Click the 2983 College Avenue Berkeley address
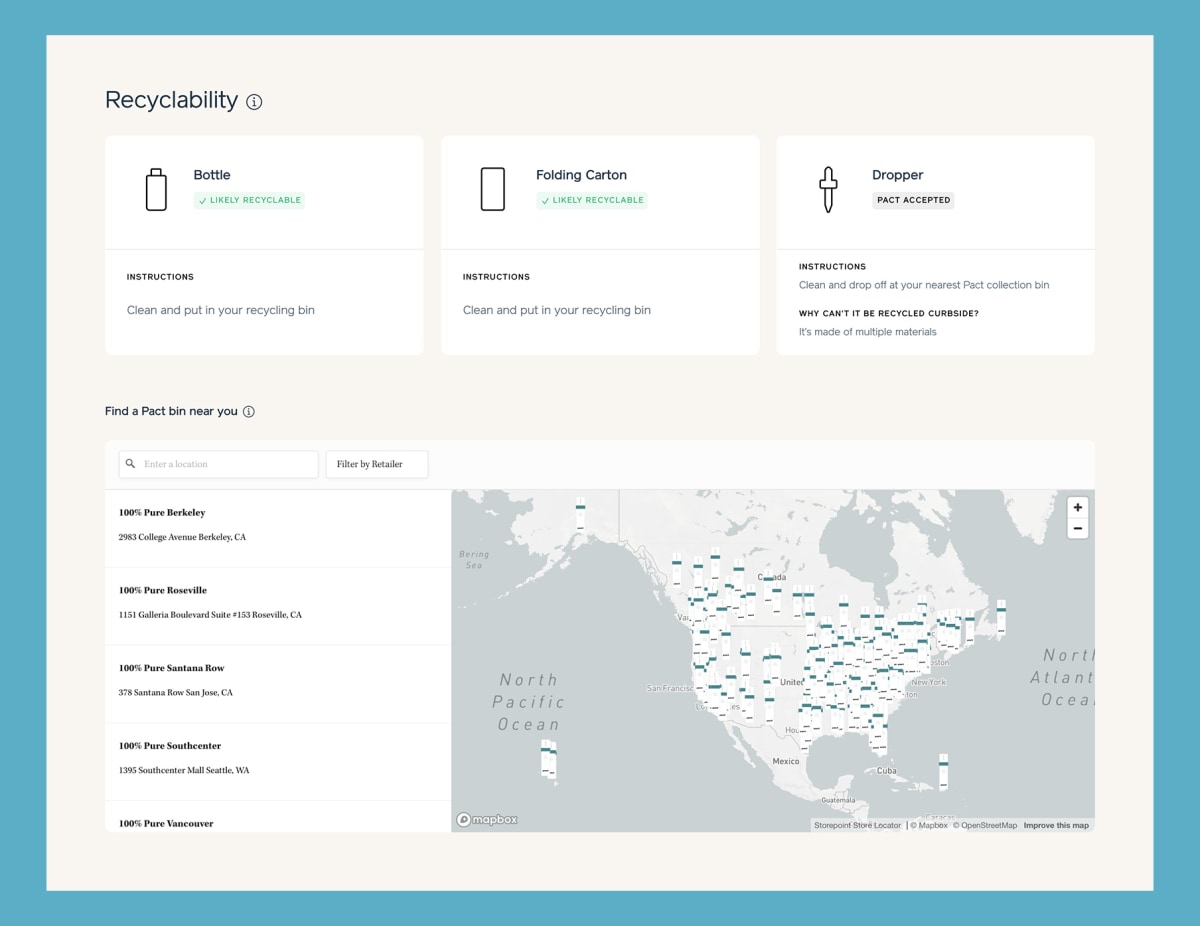This screenshot has width=1200, height=926. coord(182,537)
